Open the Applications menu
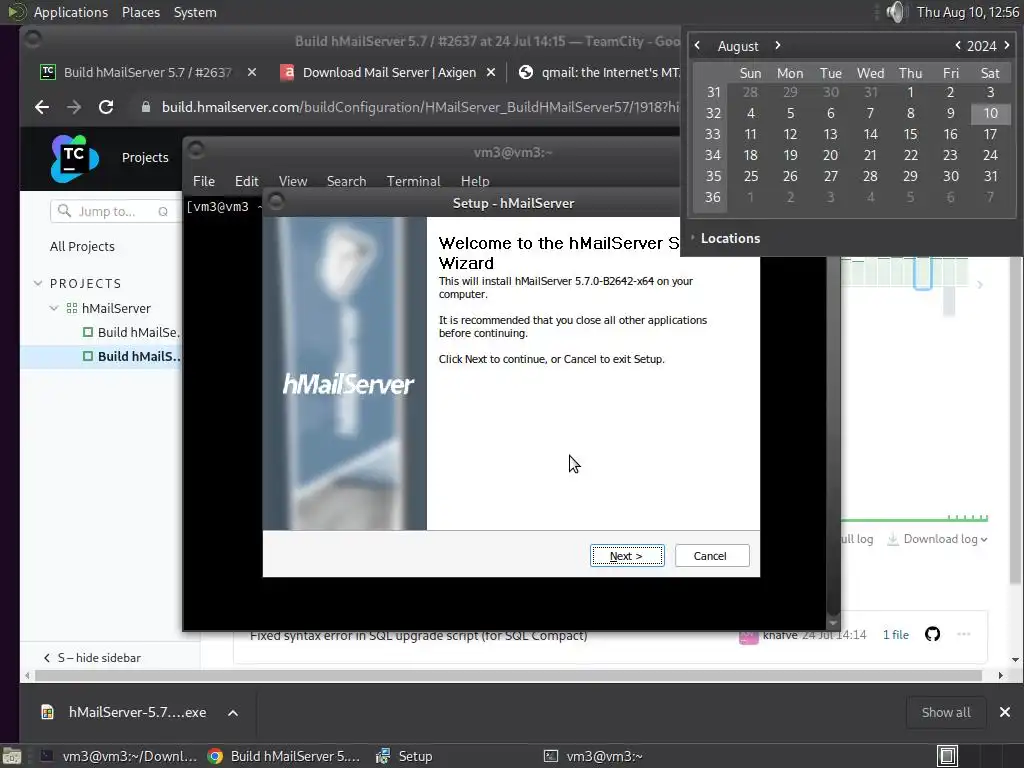The height and width of the screenshot is (768, 1024). coord(71,12)
